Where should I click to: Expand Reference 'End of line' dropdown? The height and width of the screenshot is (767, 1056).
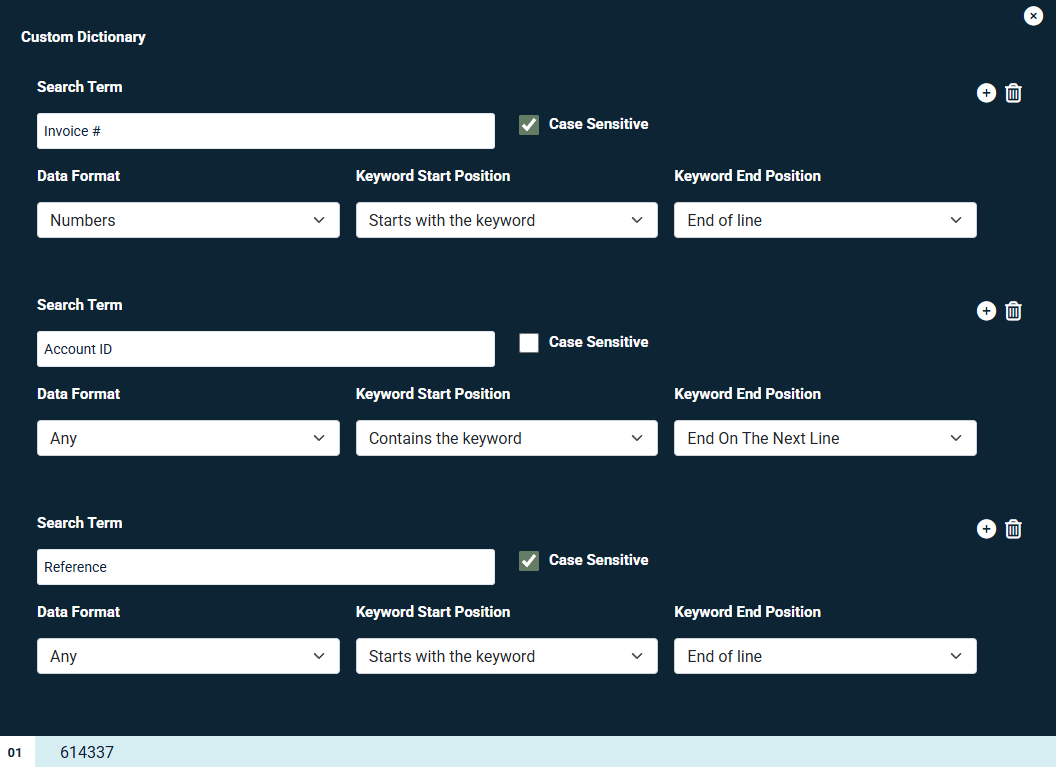click(825, 656)
